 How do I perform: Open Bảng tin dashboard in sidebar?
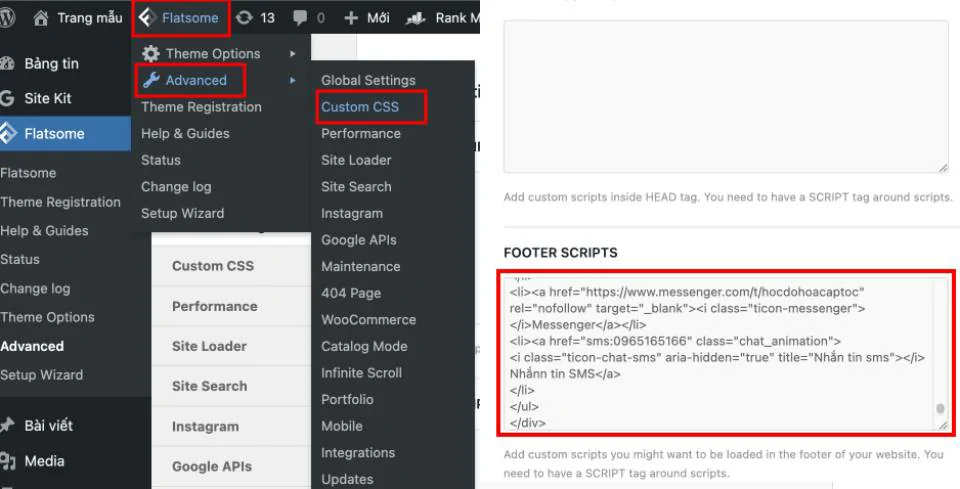(x=52, y=63)
